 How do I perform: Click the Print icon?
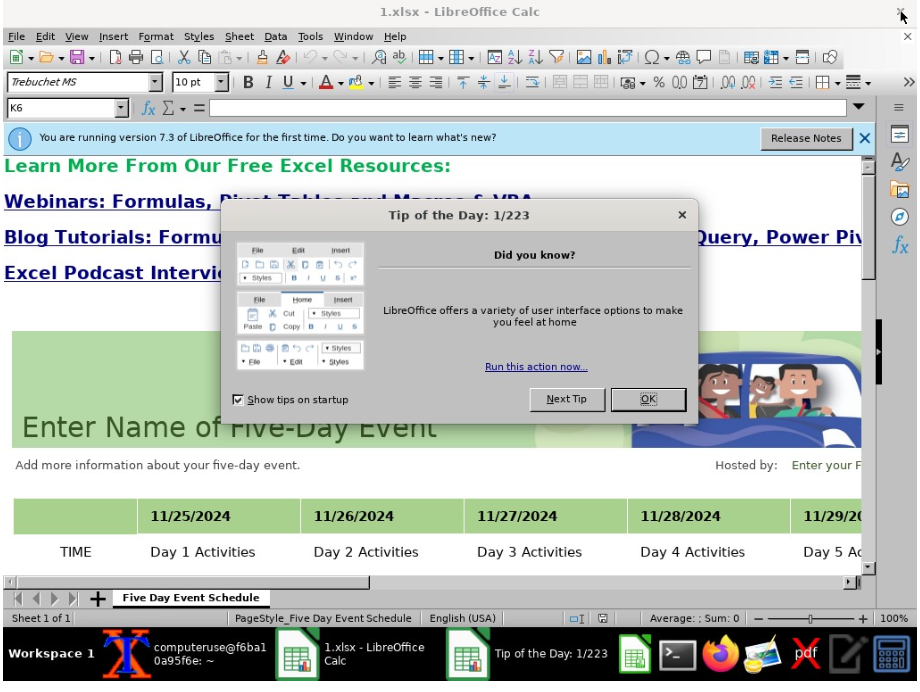[x=136, y=57]
